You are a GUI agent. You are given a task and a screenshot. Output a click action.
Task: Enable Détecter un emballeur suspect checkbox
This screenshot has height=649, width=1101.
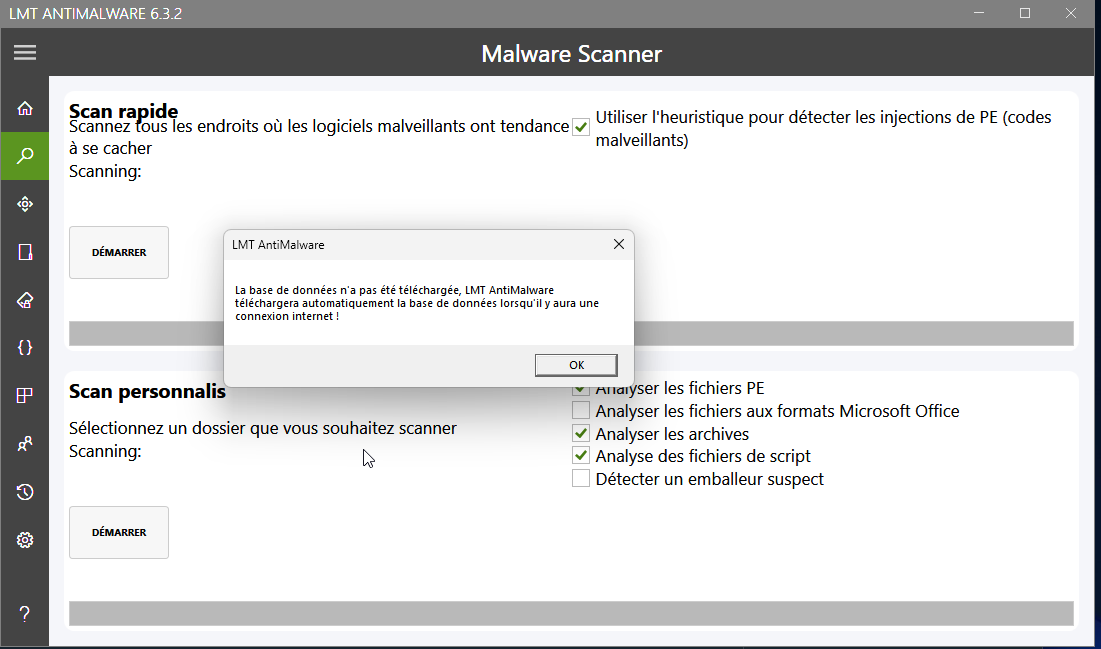point(581,478)
